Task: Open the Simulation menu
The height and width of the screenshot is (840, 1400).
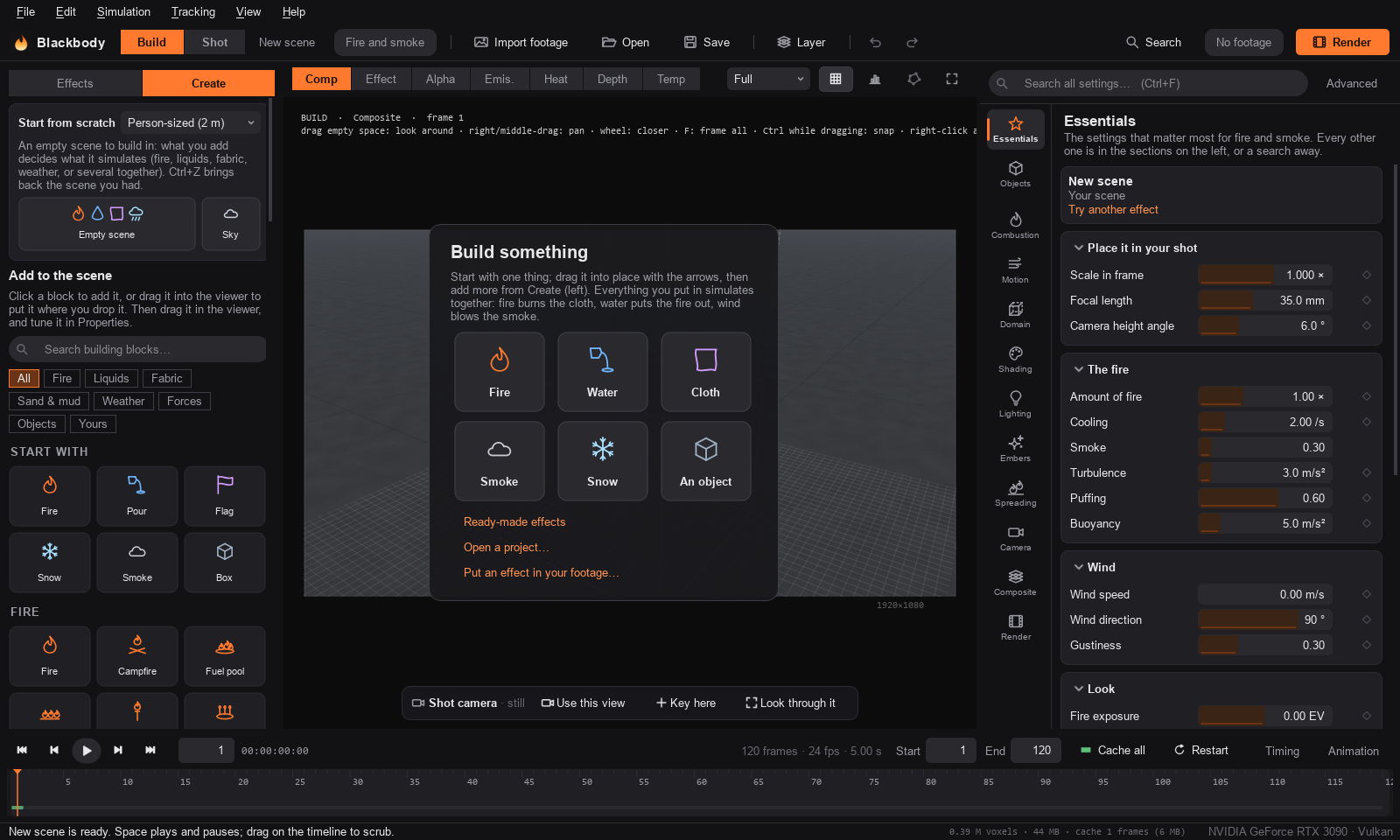Action: [x=123, y=11]
